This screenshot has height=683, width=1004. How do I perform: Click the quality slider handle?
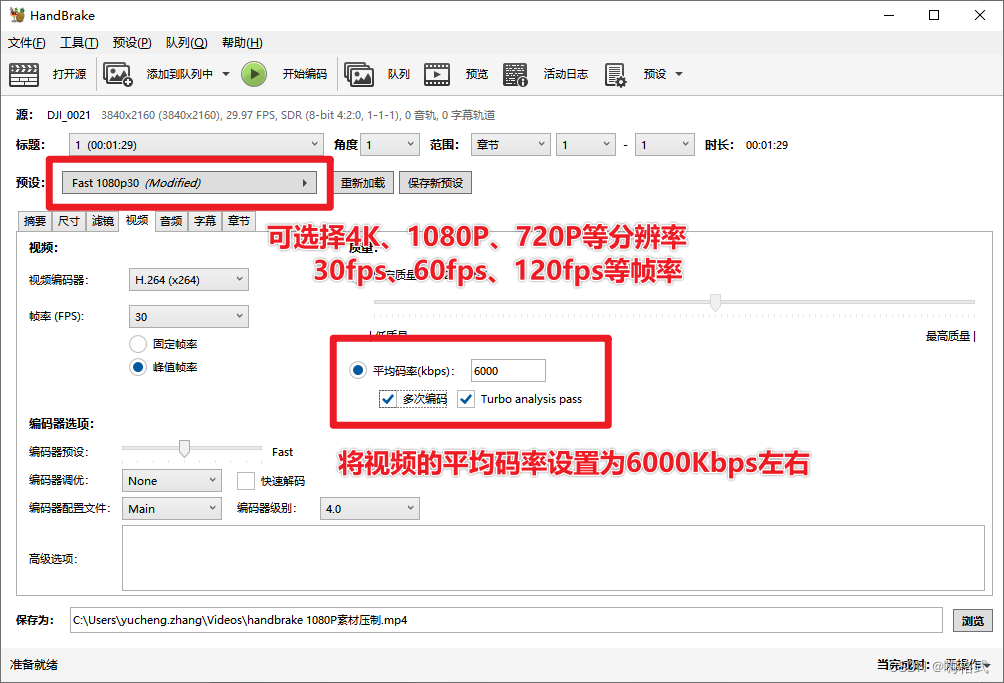[715, 302]
